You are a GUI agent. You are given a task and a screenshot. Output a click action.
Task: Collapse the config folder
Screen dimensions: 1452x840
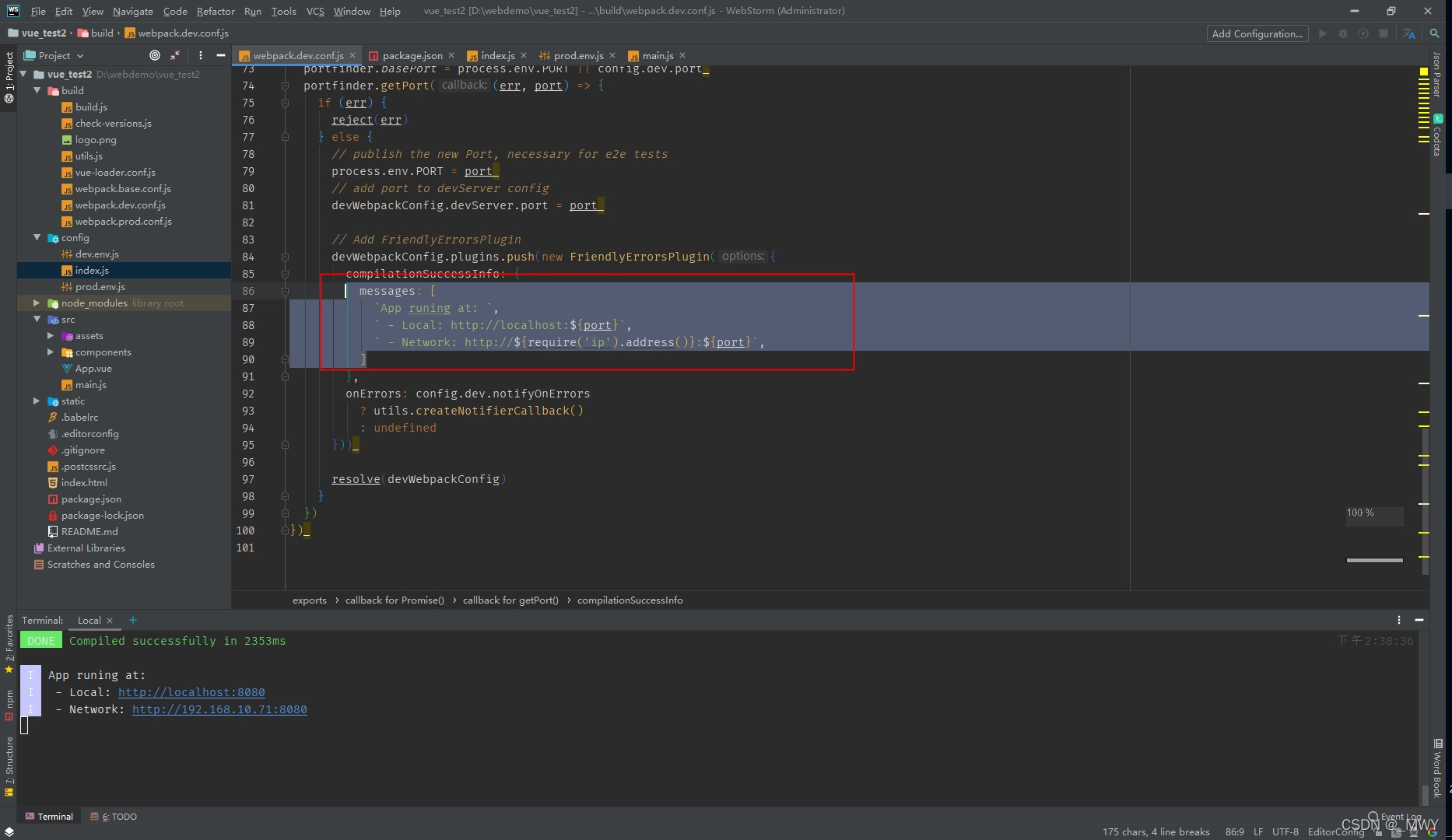[x=37, y=237]
